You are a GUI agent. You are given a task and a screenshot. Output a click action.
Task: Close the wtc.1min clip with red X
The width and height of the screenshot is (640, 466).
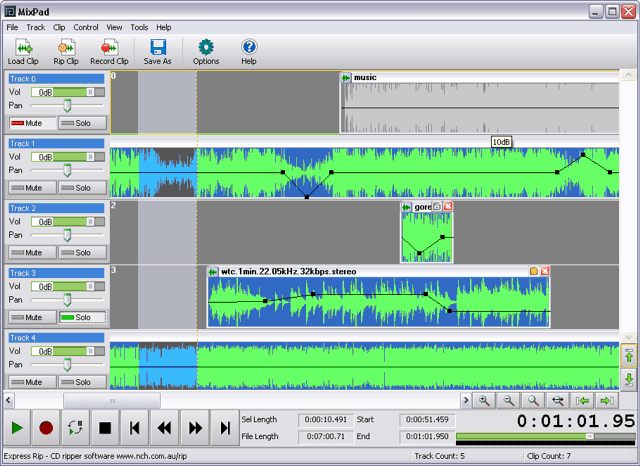[x=545, y=271]
